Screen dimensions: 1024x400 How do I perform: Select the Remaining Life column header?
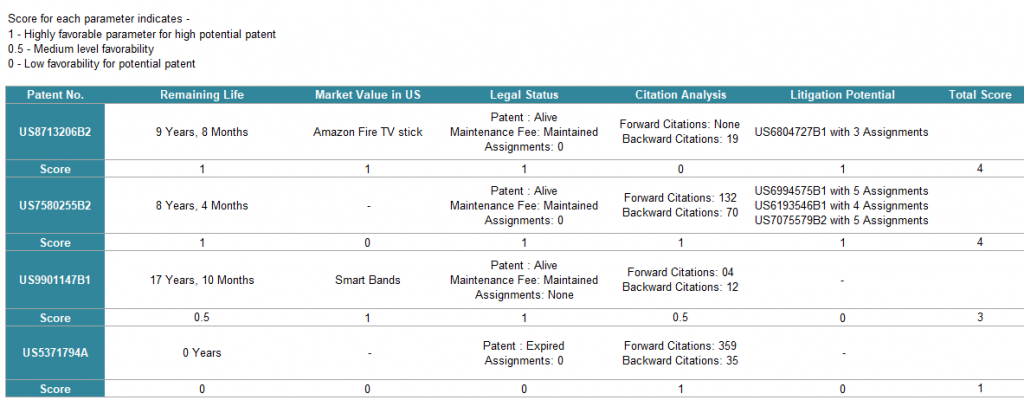pyautogui.click(x=202, y=95)
